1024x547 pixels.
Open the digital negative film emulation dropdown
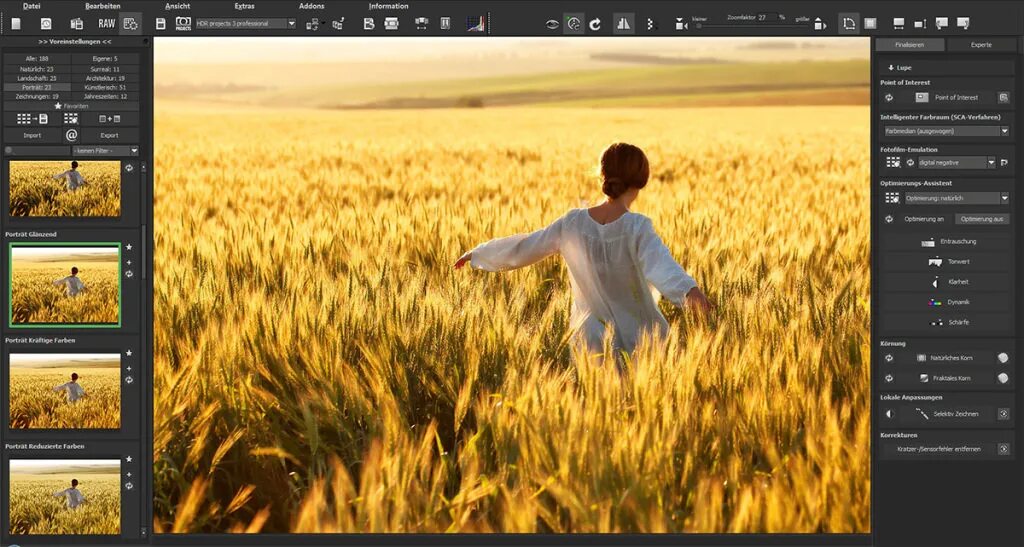click(x=956, y=163)
